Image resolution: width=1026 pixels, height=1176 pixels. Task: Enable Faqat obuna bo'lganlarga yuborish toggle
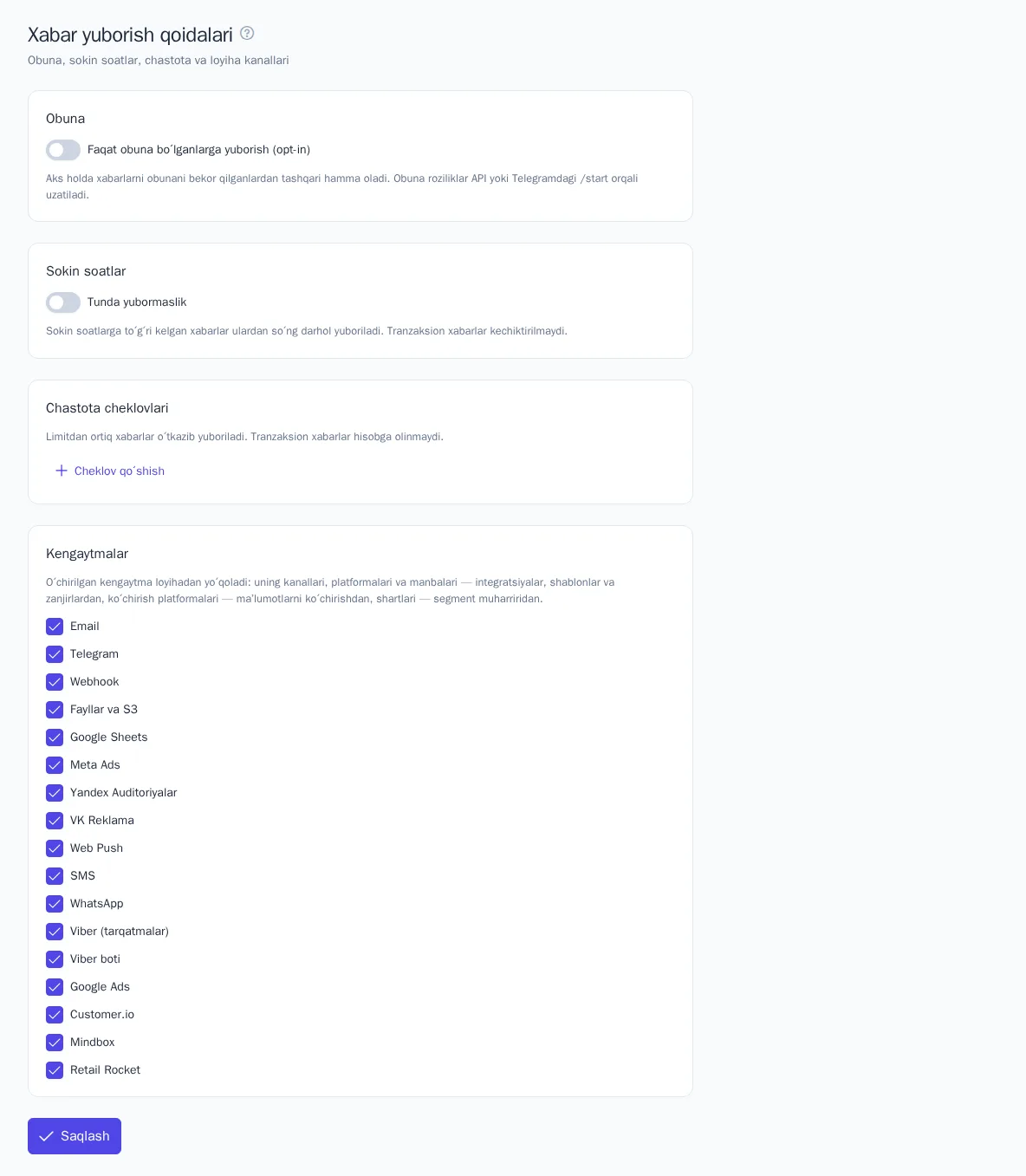[x=63, y=150]
